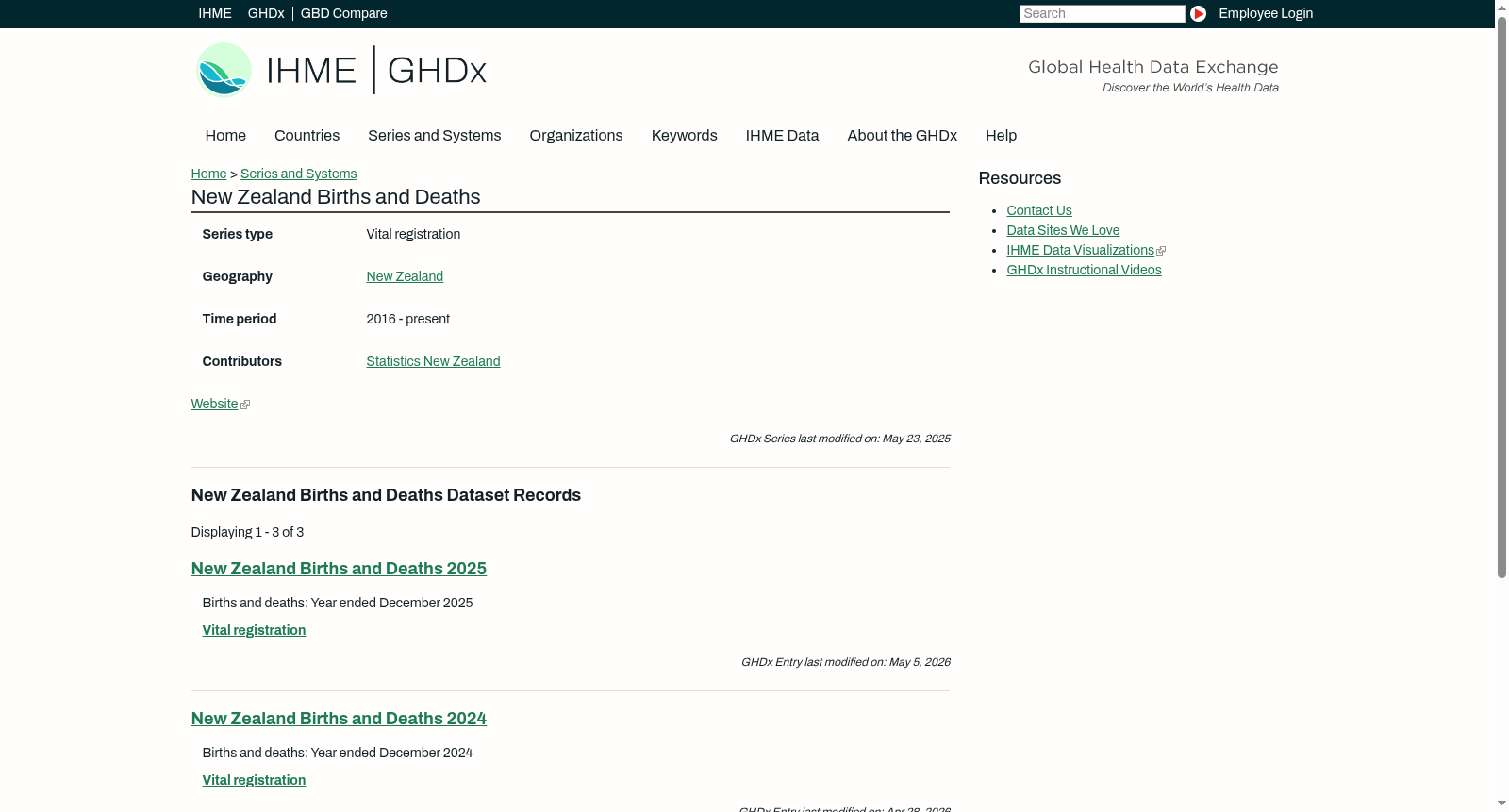Click the 'Vital registration' series type value
Screen dimensions: 1509x812
413,234
